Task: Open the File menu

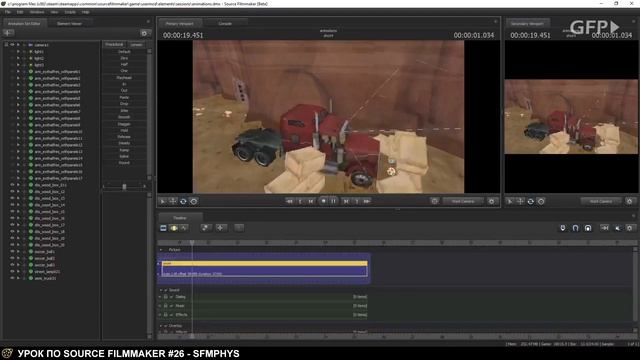Action: click(7, 12)
